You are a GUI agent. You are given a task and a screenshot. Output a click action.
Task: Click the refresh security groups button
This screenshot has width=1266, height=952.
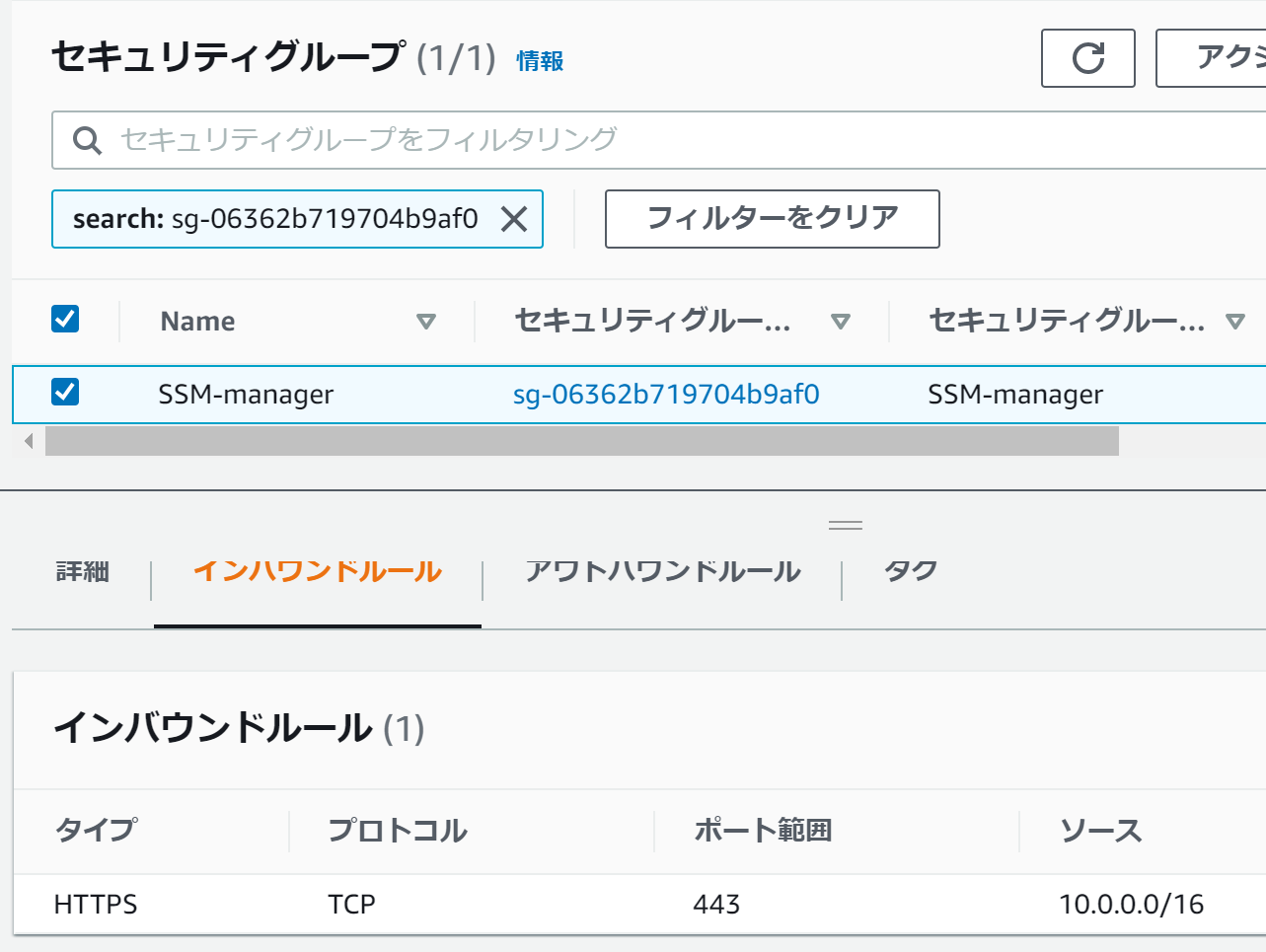(1087, 58)
